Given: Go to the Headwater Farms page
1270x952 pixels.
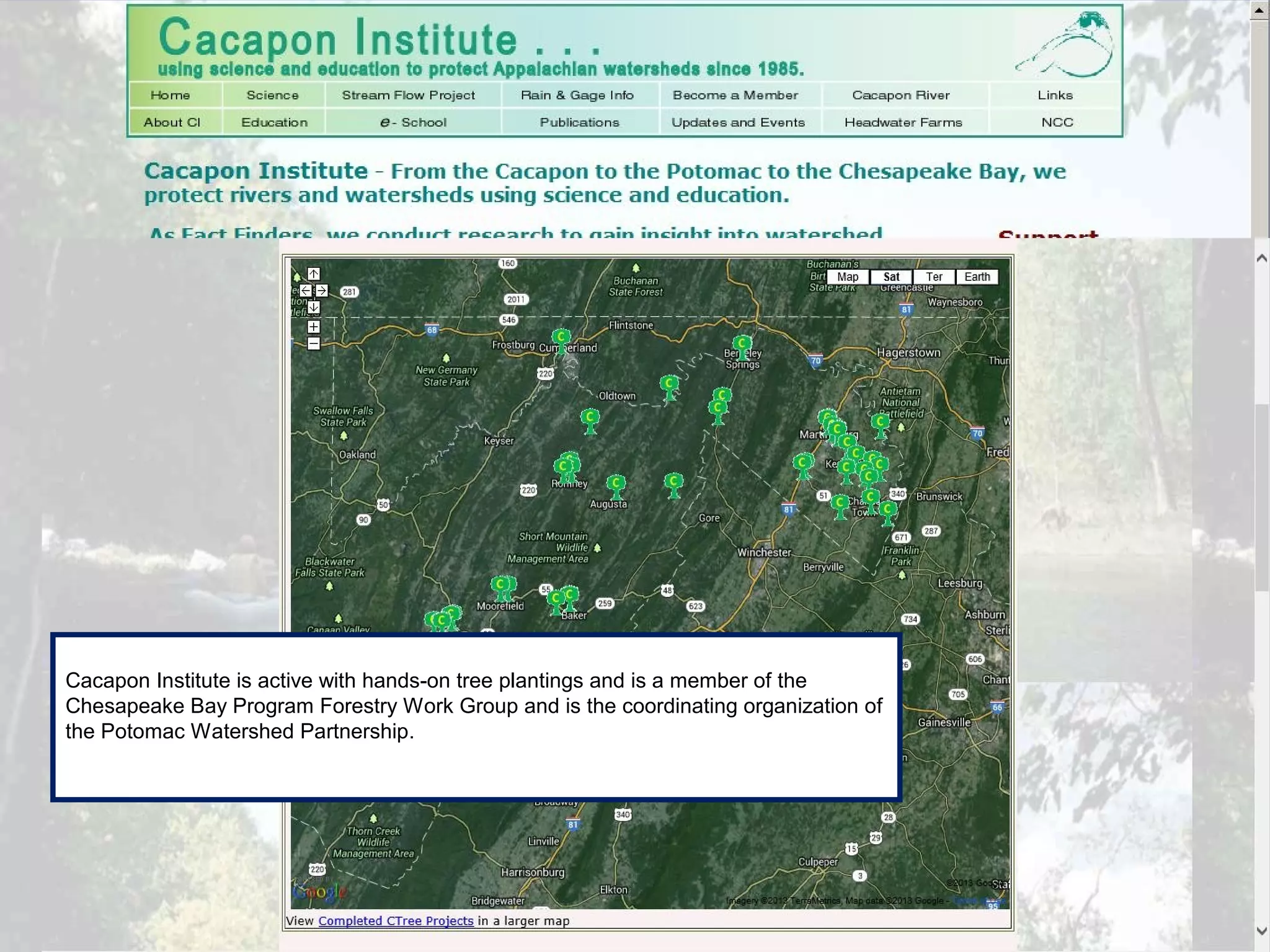Looking at the screenshot, I should coord(903,123).
